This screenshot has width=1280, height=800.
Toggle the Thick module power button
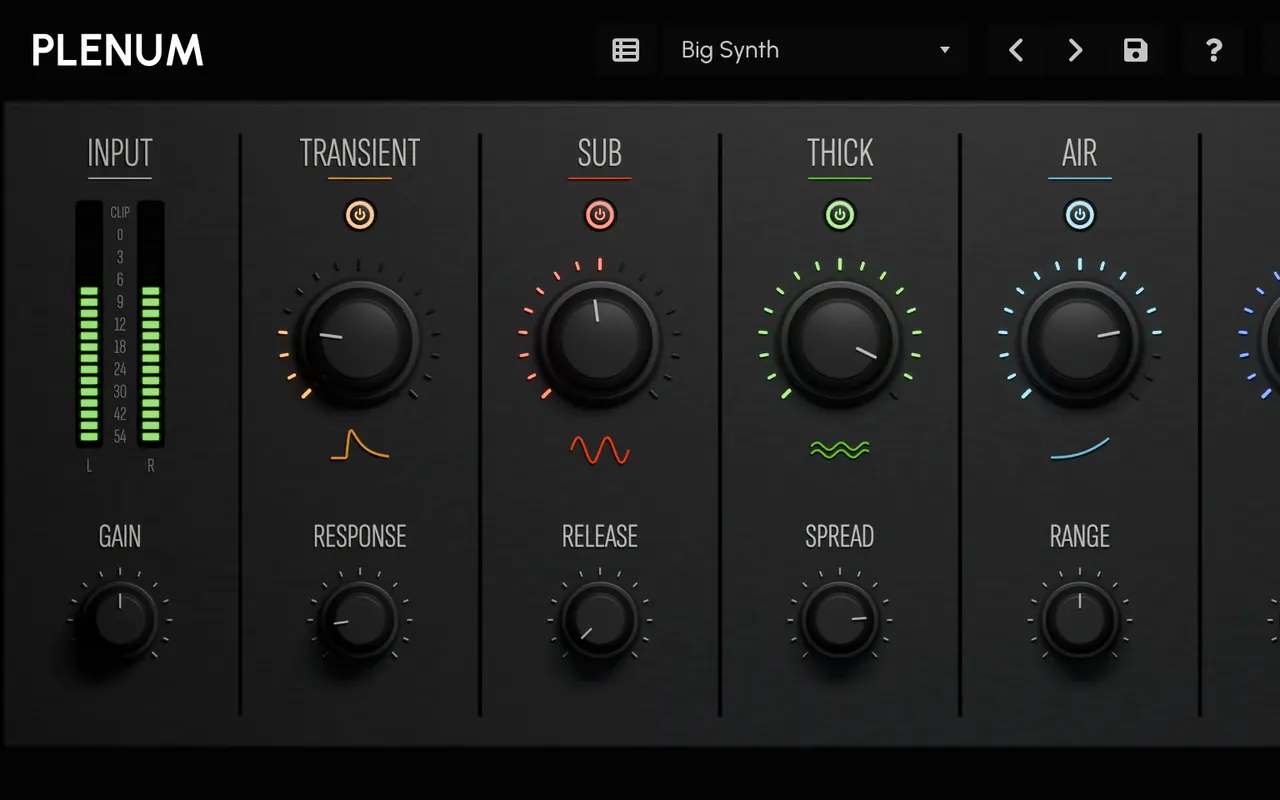click(840, 215)
